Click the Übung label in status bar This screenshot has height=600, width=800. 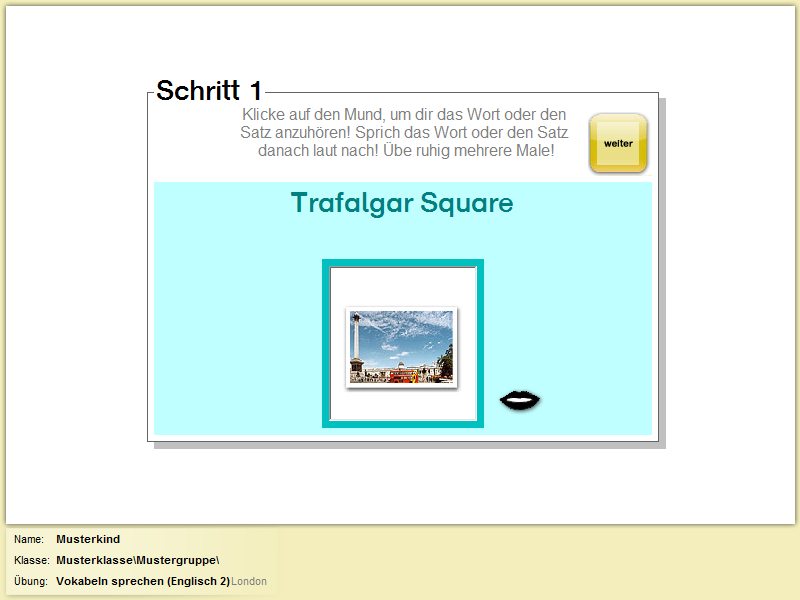[32, 581]
